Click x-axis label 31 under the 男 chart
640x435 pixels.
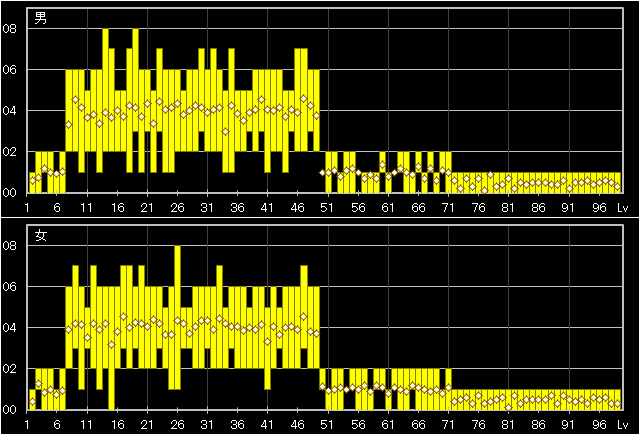[207, 208]
